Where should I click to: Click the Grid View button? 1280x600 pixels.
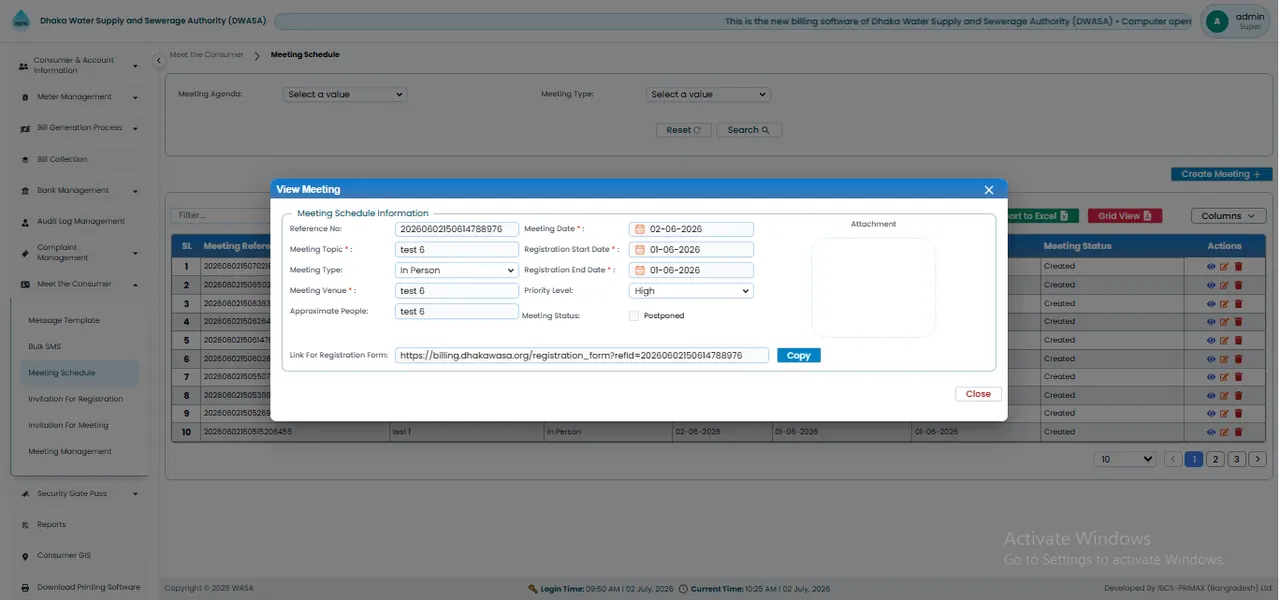click(x=1125, y=216)
